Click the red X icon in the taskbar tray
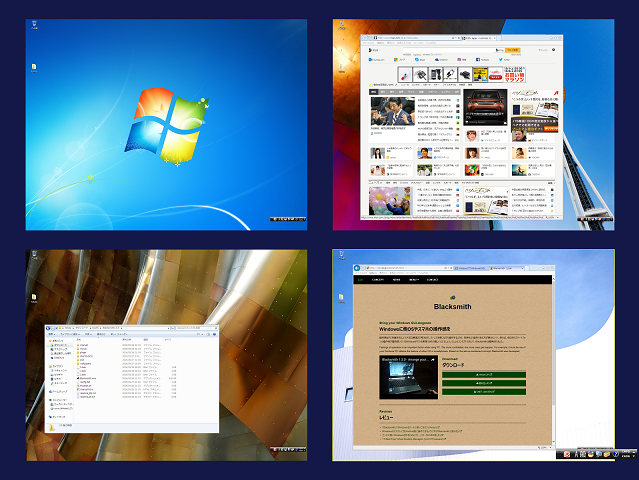The image size is (639, 480). pyautogui.click(x=567, y=454)
